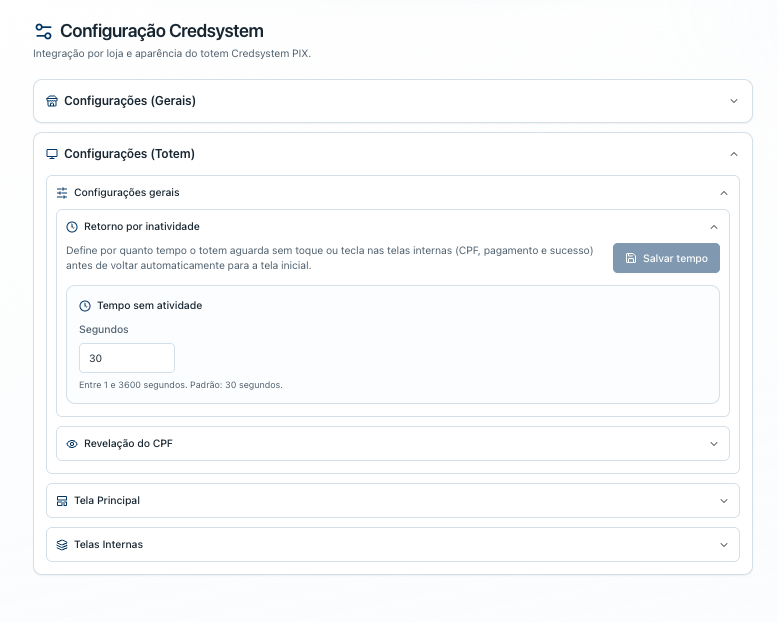Collapse Configurações (Totem) using its chevron

coord(734,154)
